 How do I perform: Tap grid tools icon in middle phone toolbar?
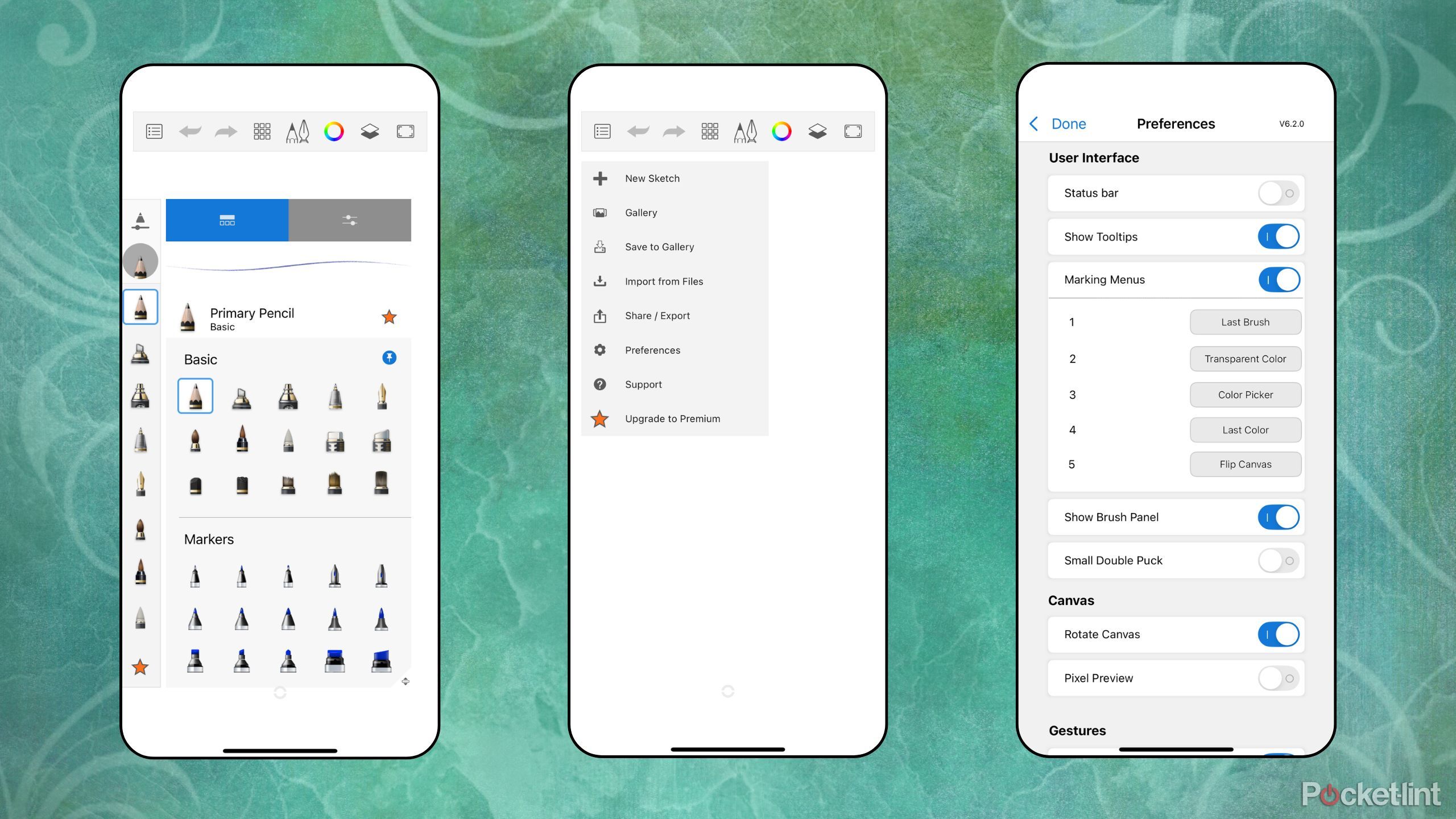(x=710, y=131)
